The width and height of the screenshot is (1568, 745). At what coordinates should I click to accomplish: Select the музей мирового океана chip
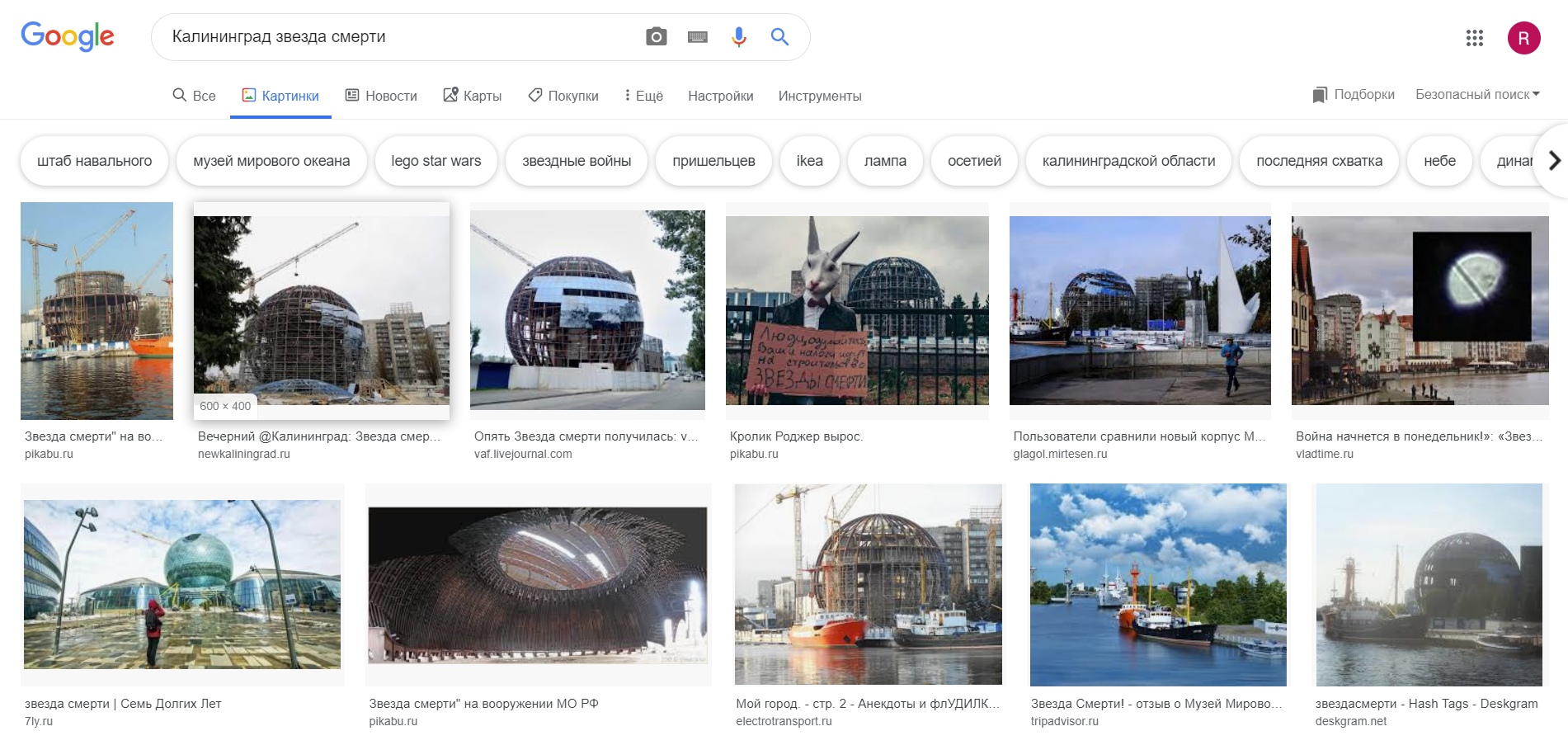click(x=271, y=161)
